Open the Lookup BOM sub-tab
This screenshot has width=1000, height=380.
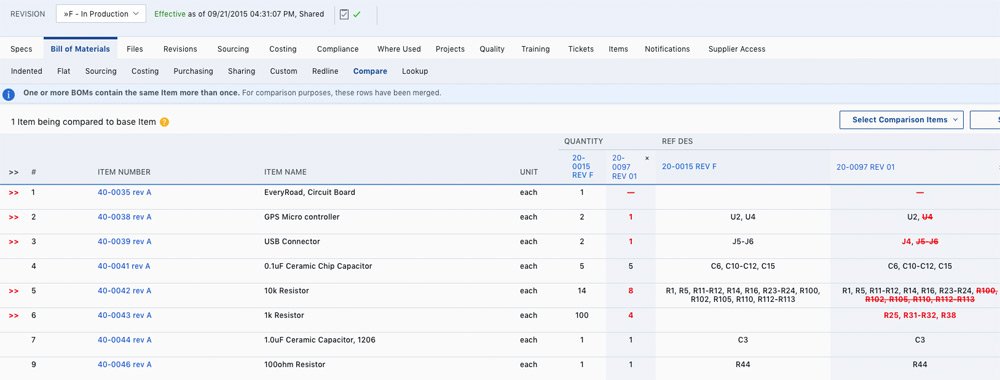point(415,71)
